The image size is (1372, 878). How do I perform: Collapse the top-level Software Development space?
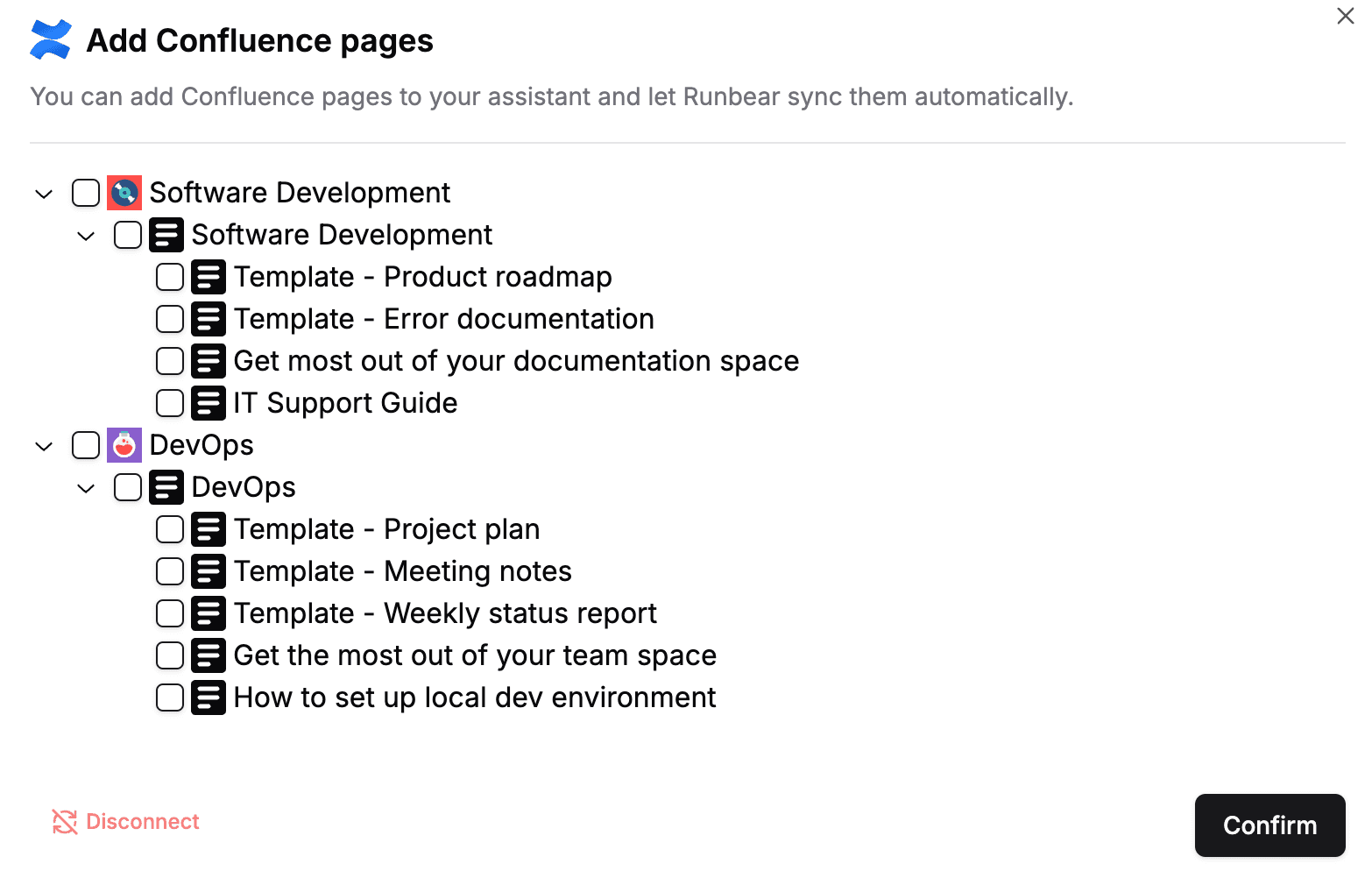(x=44, y=194)
